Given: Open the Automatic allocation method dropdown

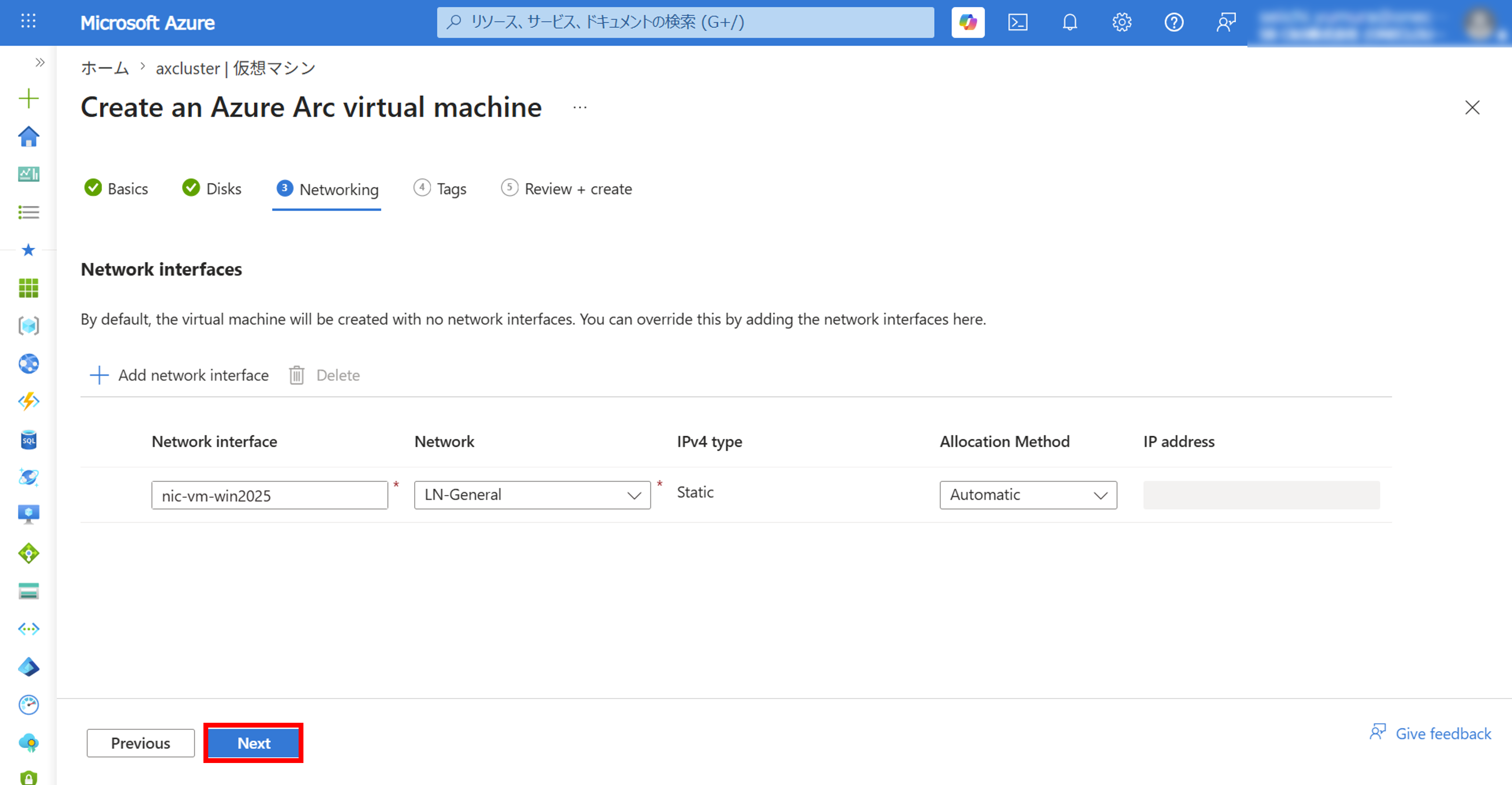Looking at the screenshot, I should tap(1028, 495).
